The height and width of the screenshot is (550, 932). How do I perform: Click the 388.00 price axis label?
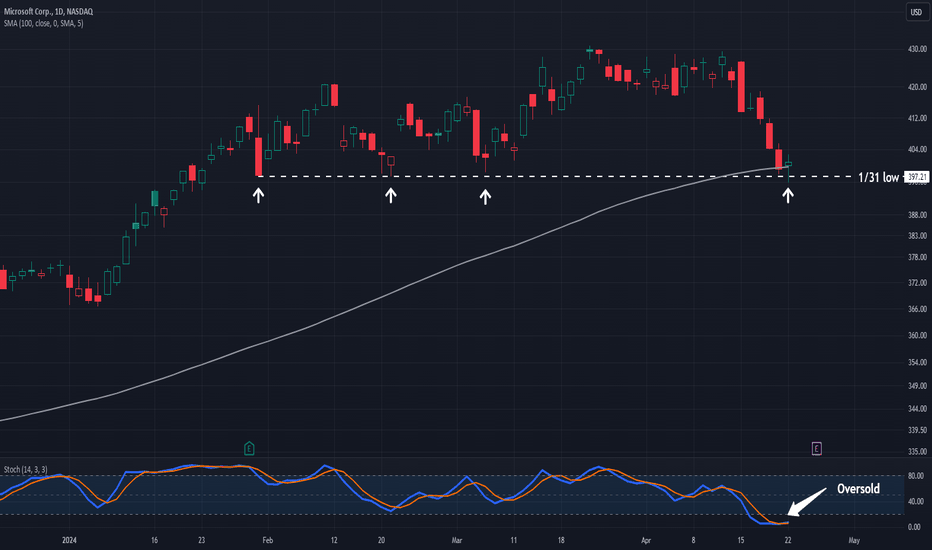[x=917, y=215]
